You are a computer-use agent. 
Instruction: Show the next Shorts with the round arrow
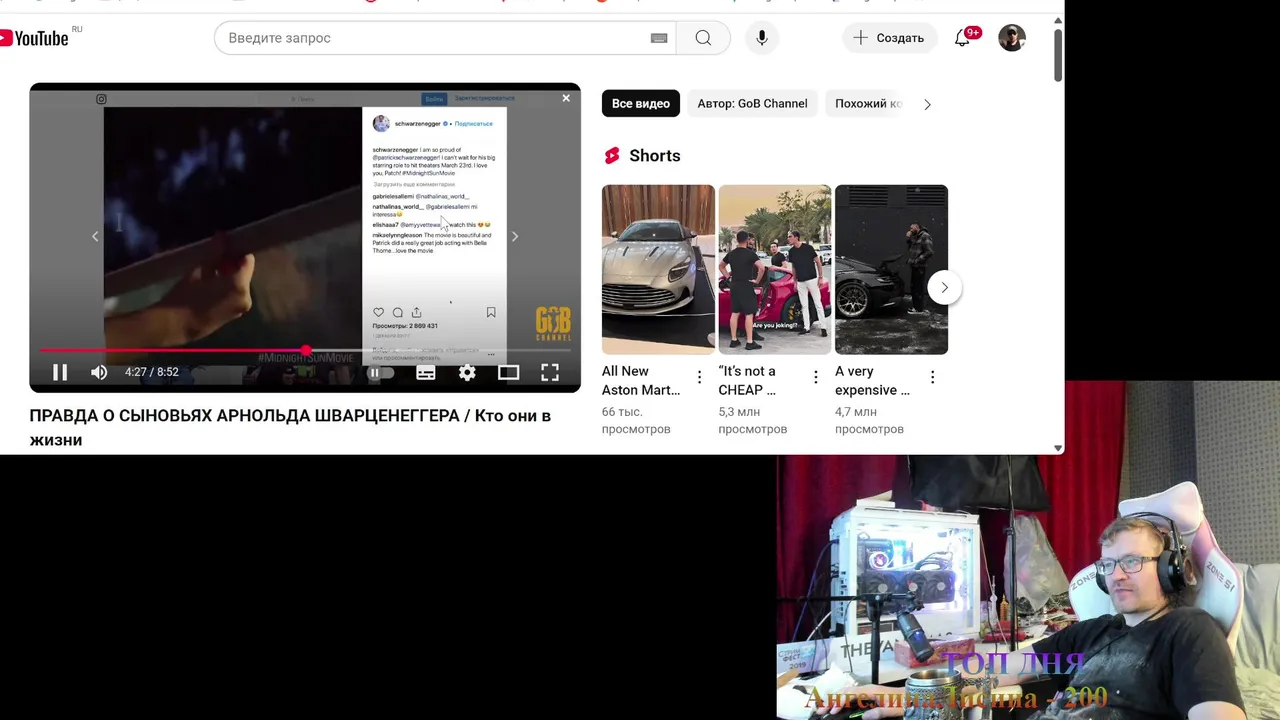click(x=944, y=288)
